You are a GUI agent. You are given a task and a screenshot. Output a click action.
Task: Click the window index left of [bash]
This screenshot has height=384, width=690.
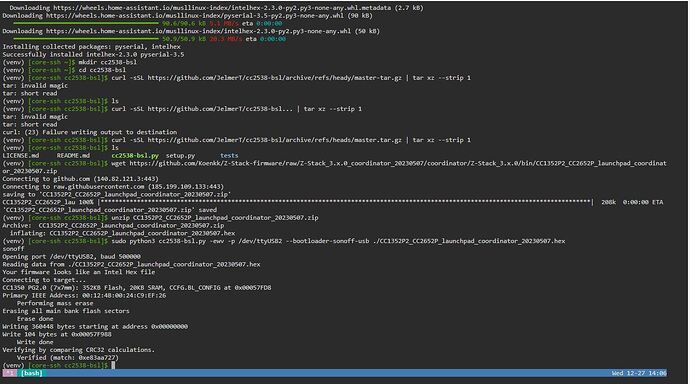(9, 373)
